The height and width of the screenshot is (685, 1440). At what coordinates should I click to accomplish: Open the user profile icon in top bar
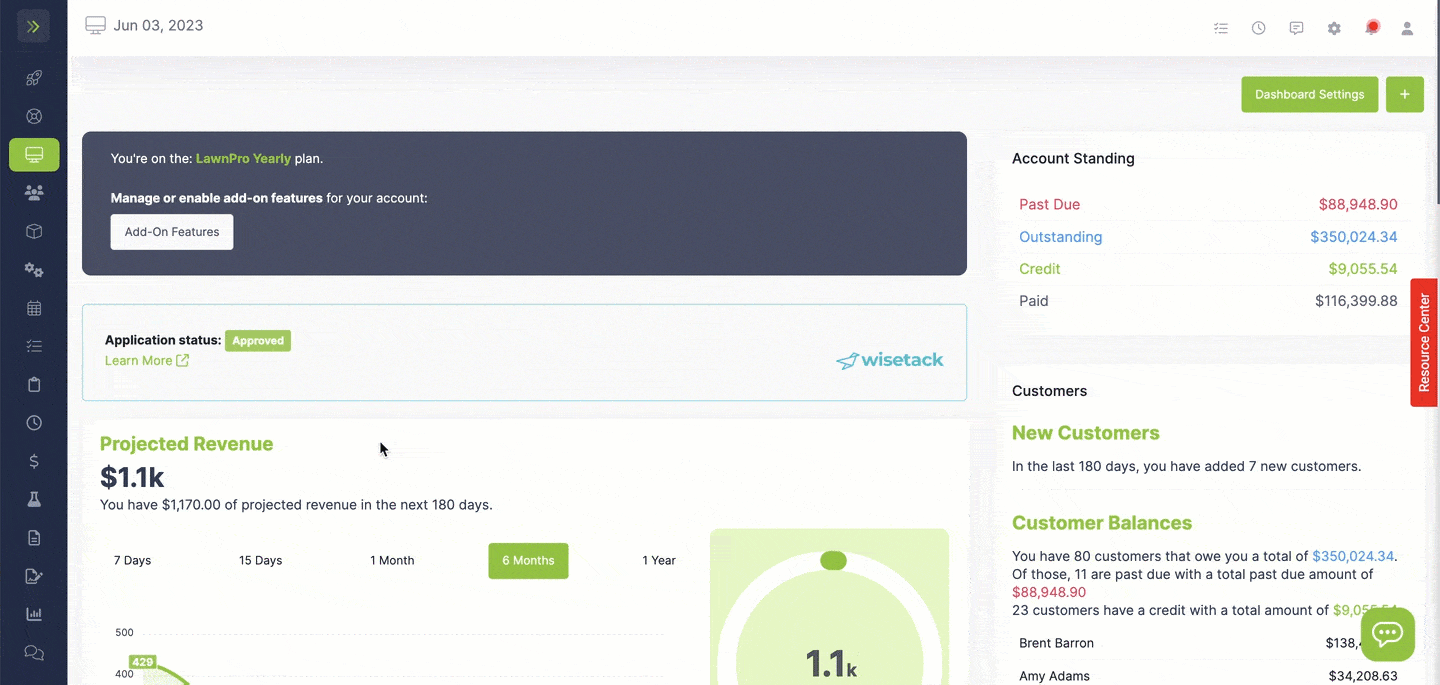point(1407,28)
